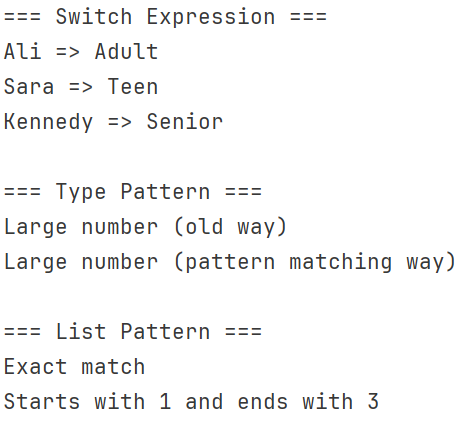The image size is (463, 430).
Task: Click the word "Kennedy" in console output
Action: (48, 122)
